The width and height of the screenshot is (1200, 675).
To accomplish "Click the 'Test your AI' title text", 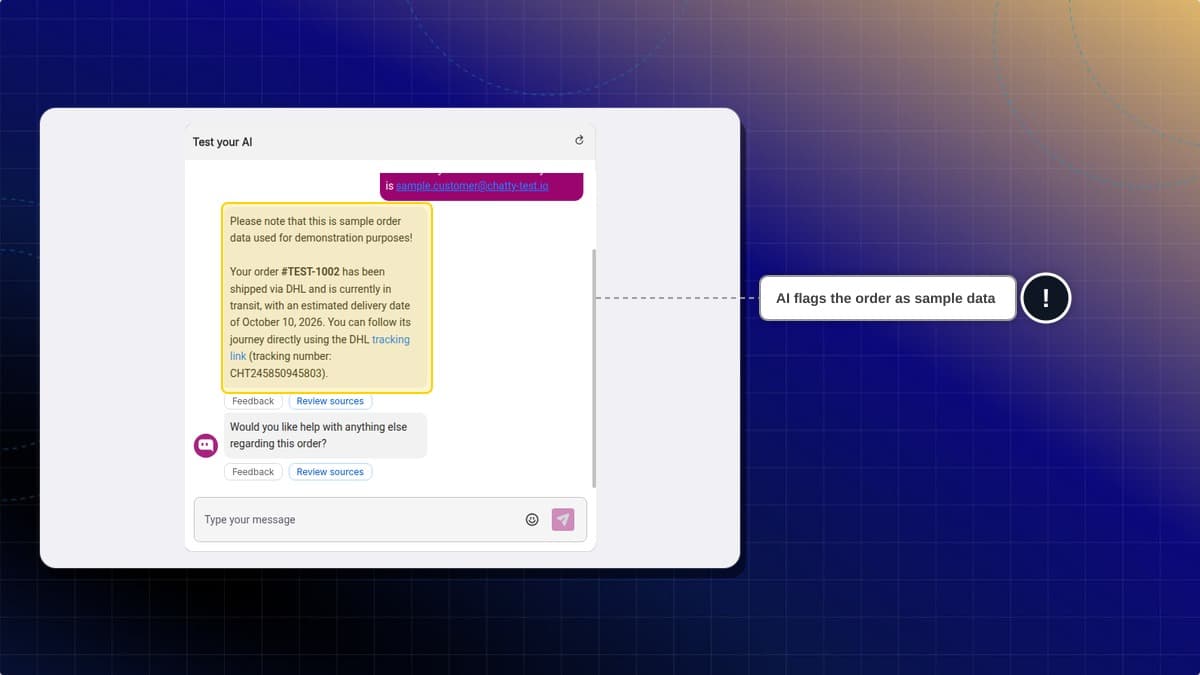I will (x=222, y=142).
